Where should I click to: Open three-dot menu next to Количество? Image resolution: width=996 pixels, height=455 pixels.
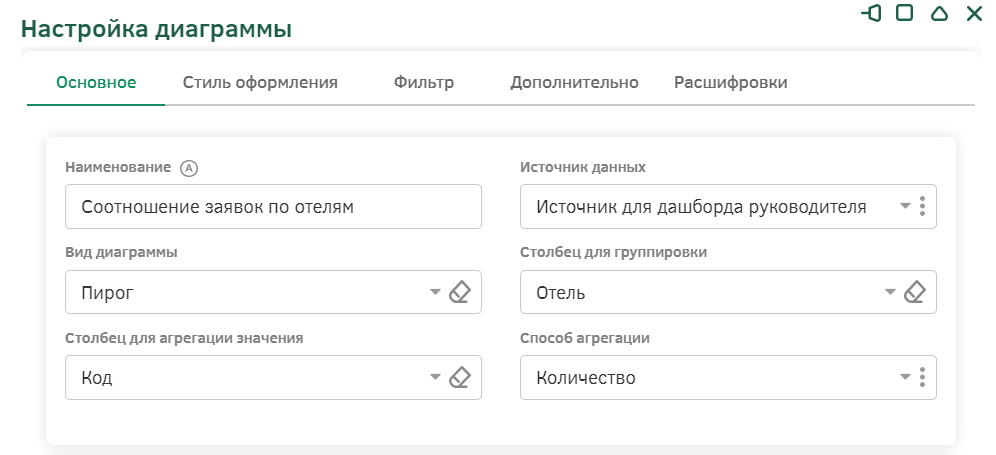(x=922, y=377)
